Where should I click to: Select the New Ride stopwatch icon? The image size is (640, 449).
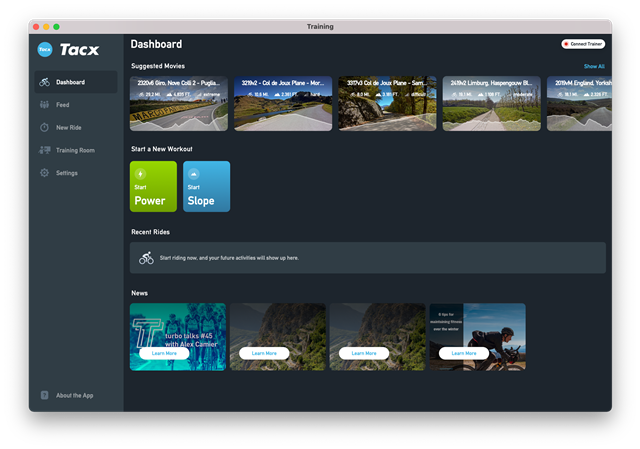(44, 127)
